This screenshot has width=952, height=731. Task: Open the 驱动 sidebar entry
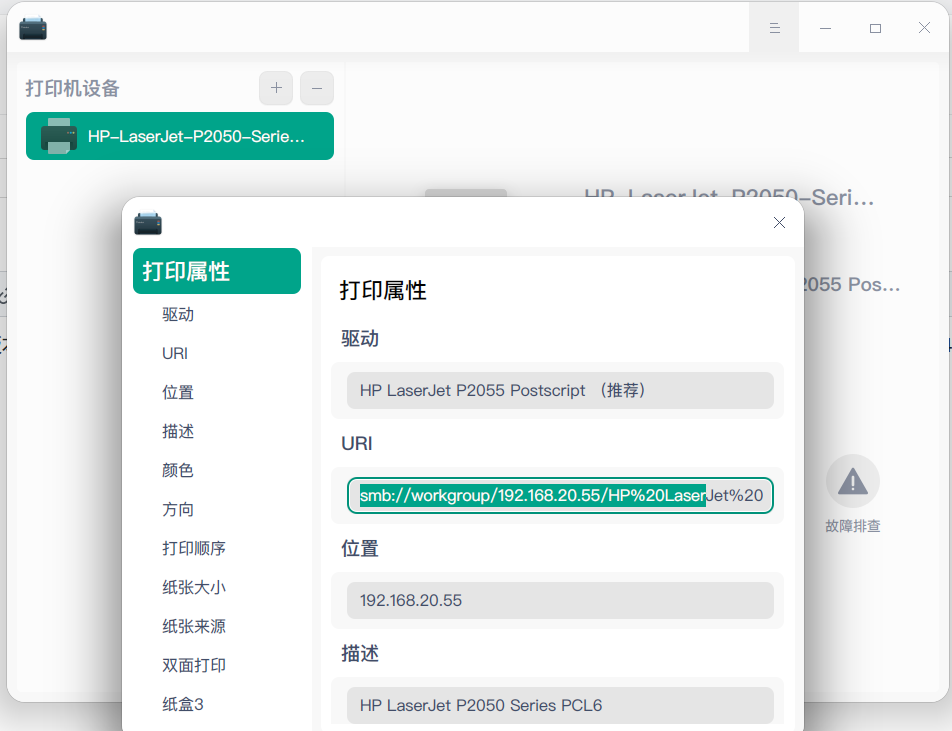tap(177, 314)
